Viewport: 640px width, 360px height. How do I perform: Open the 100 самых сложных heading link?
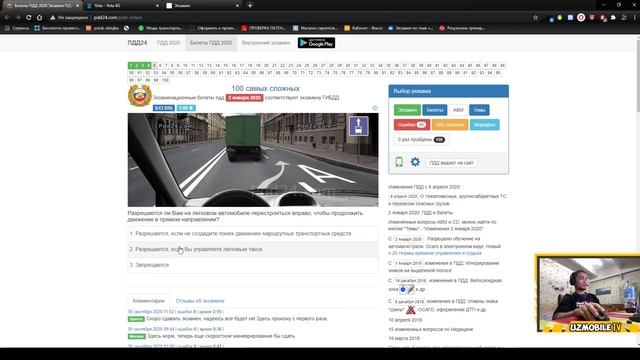pyautogui.click(x=265, y=89)
